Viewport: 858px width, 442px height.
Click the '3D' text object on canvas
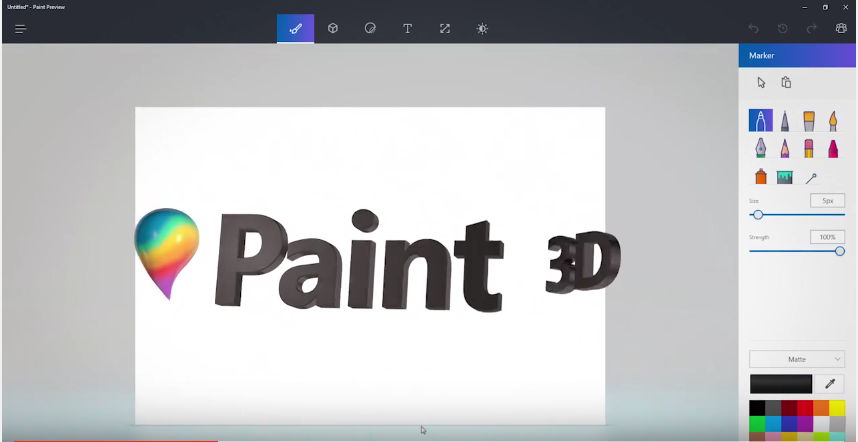[x=583, y=261]
